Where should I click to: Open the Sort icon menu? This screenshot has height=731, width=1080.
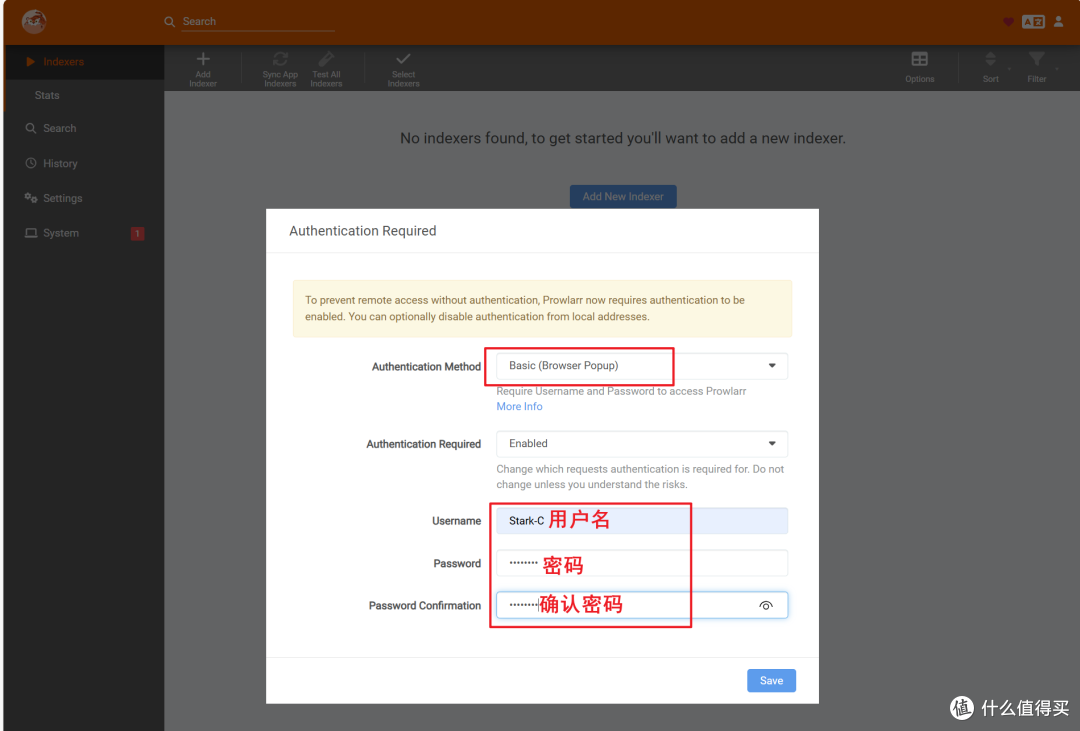[x=990, y=59]
